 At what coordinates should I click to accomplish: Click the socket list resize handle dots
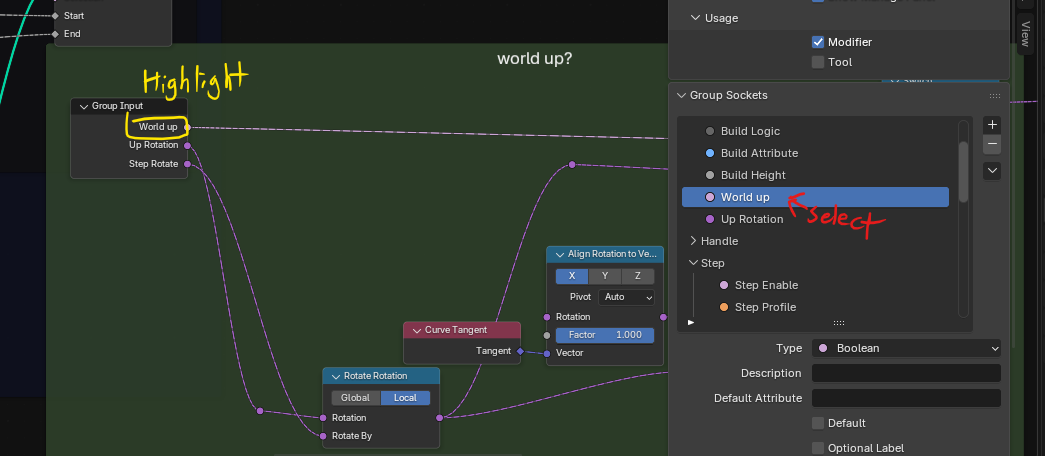[839, 323]
